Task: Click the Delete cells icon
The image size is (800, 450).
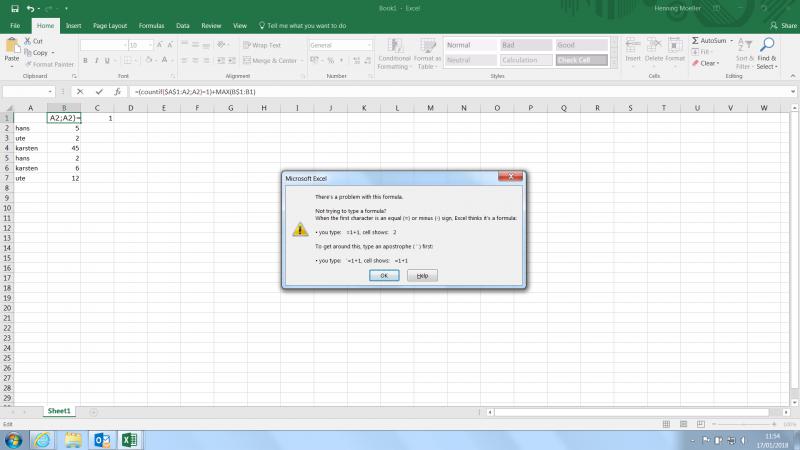Action: (654, 45)
